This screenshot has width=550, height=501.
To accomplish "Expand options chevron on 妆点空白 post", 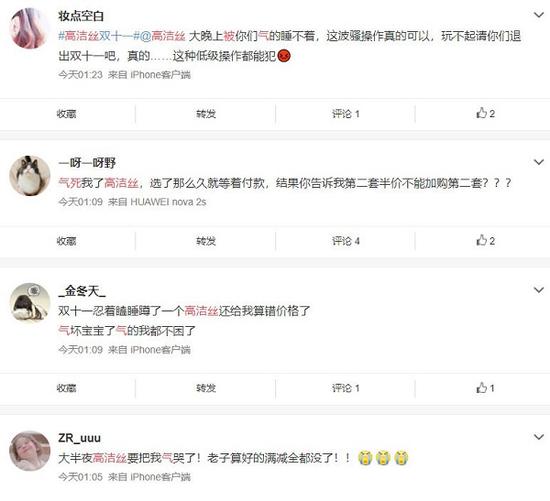I will pos(538,15).
